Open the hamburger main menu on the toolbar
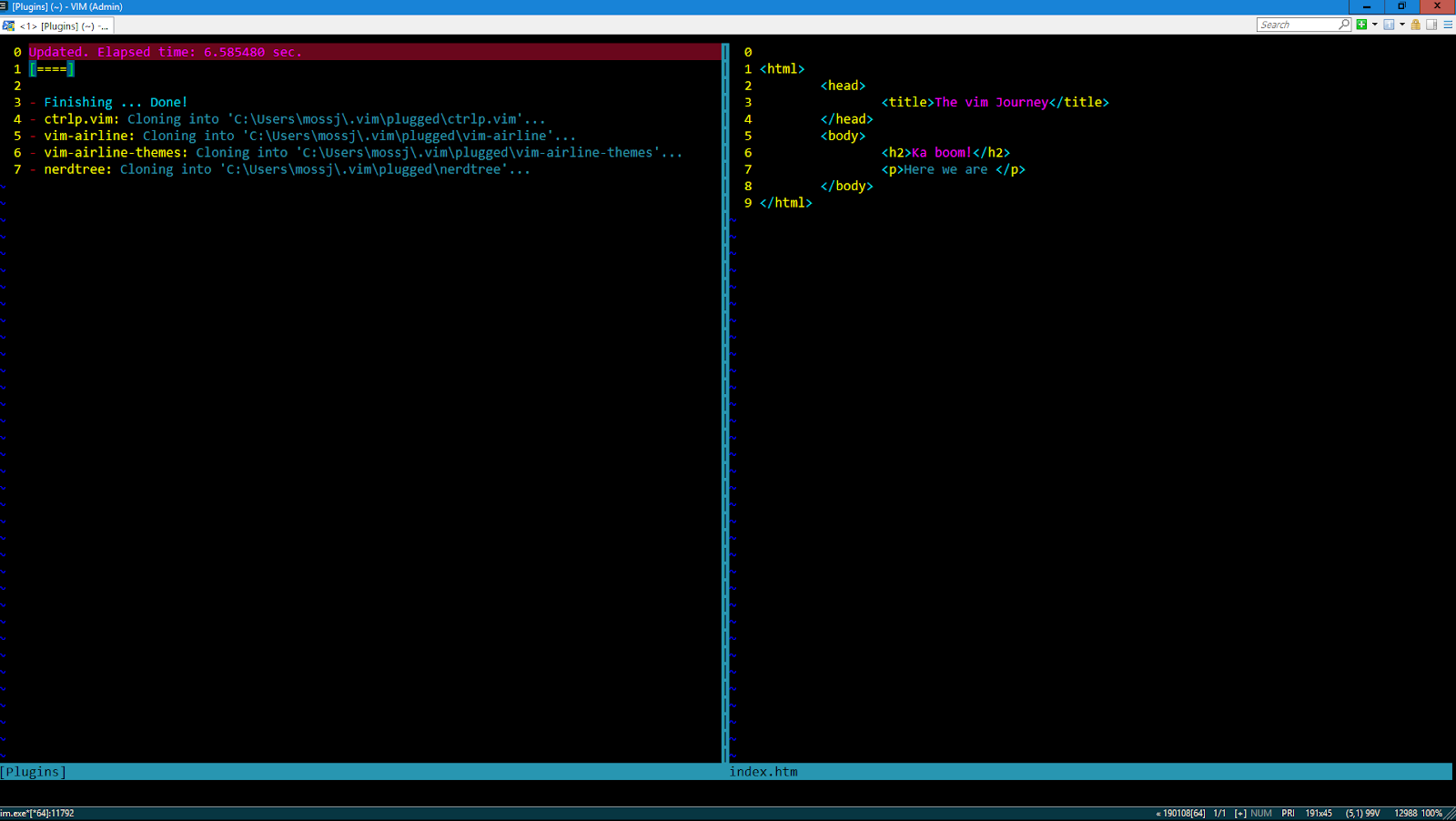The image size is (1456, 821). 1449,25
